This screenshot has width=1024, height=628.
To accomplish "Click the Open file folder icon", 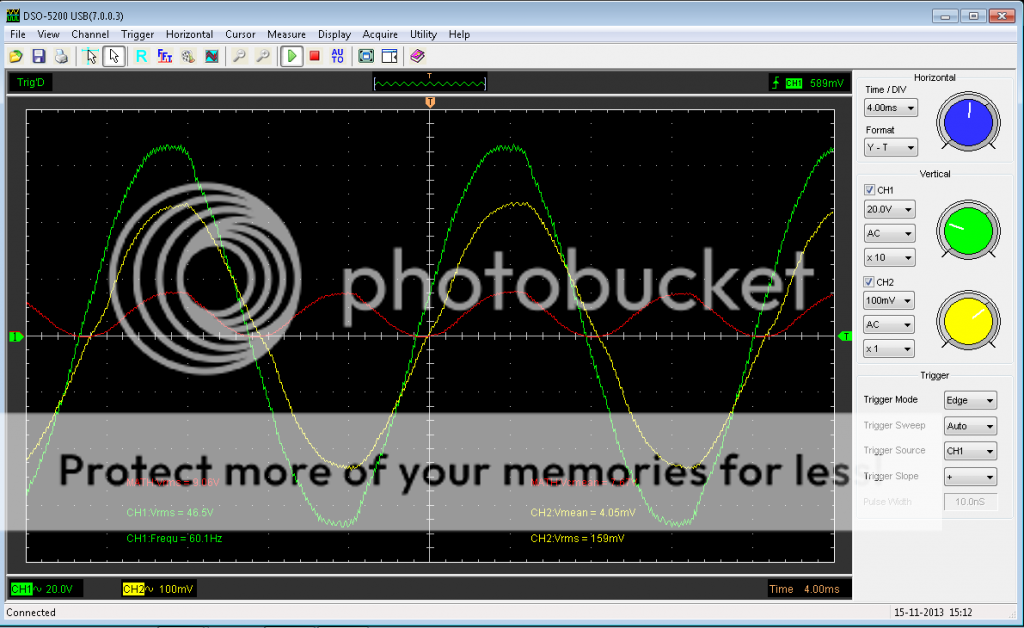I will pos(16,56).
